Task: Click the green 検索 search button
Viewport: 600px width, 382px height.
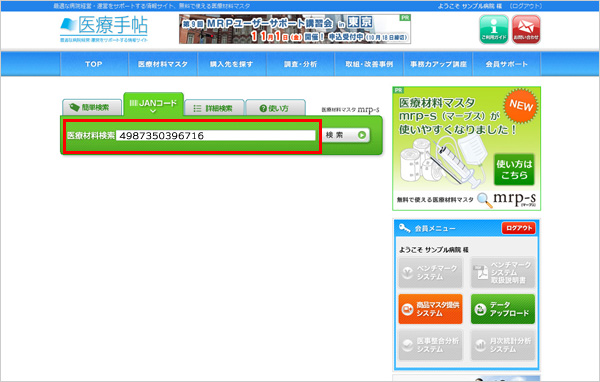Action: pos(346,135)
